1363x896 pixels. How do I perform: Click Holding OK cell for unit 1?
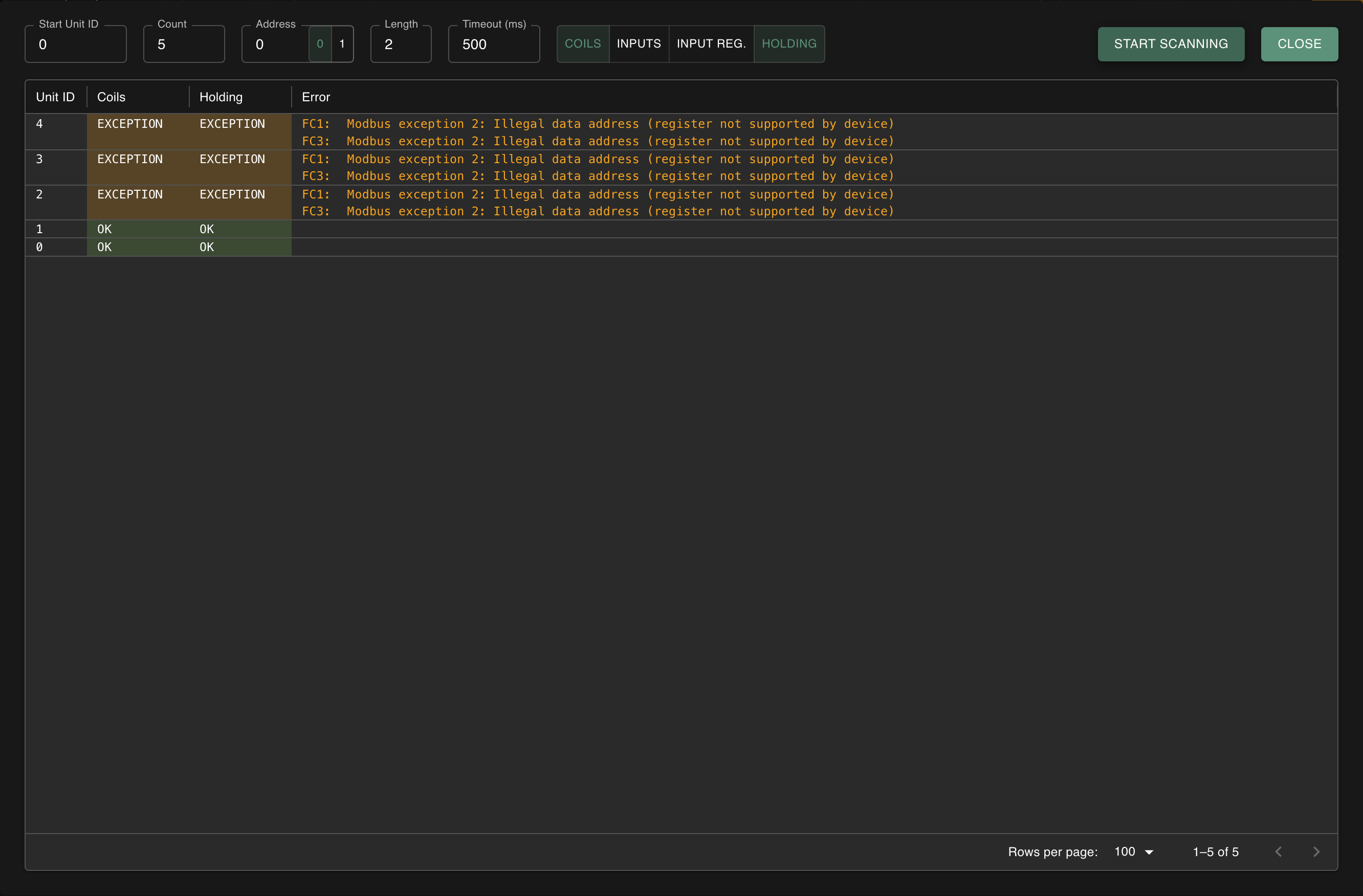240,229
